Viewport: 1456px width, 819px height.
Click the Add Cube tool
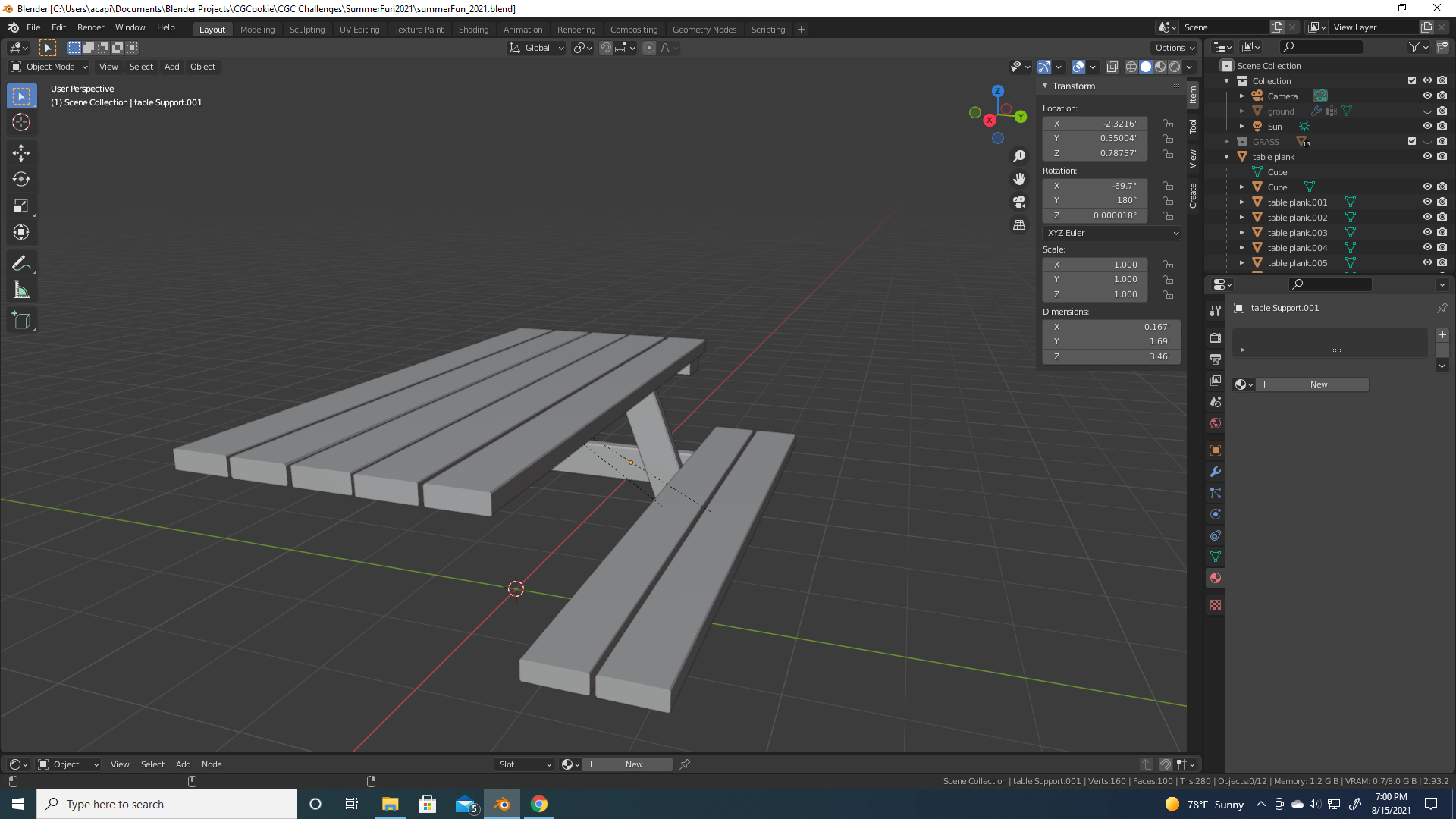(21, 321)
